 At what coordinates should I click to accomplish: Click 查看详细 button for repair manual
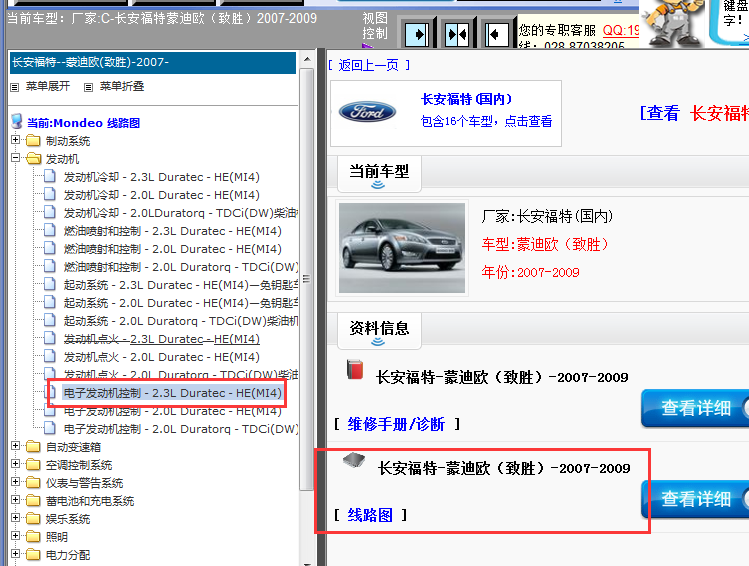[696, 408]
